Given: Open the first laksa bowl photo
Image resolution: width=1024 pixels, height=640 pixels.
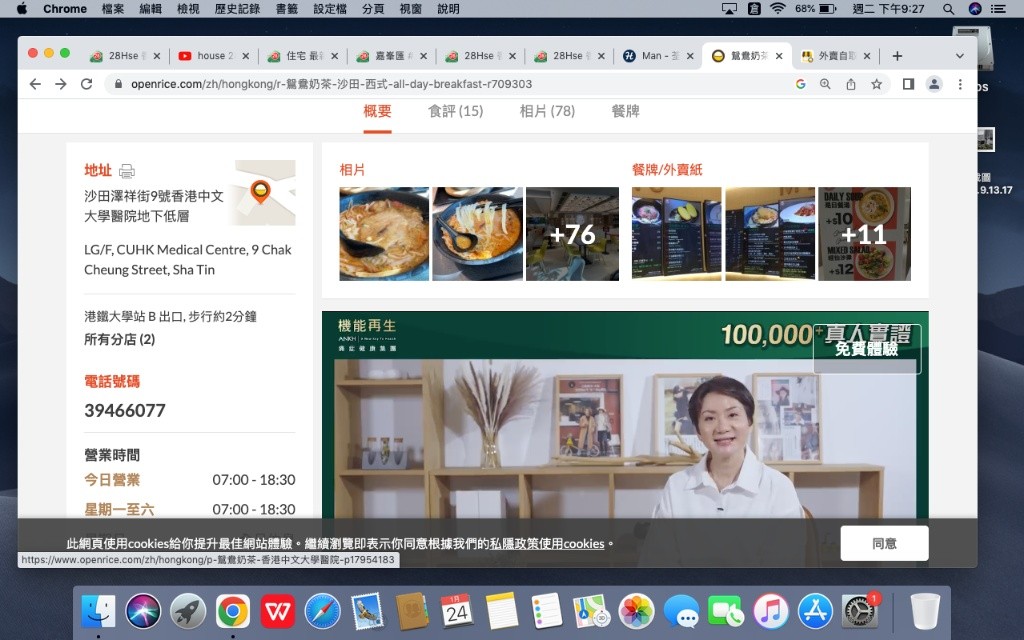Looking at the screenshot, I should point(384,234).
